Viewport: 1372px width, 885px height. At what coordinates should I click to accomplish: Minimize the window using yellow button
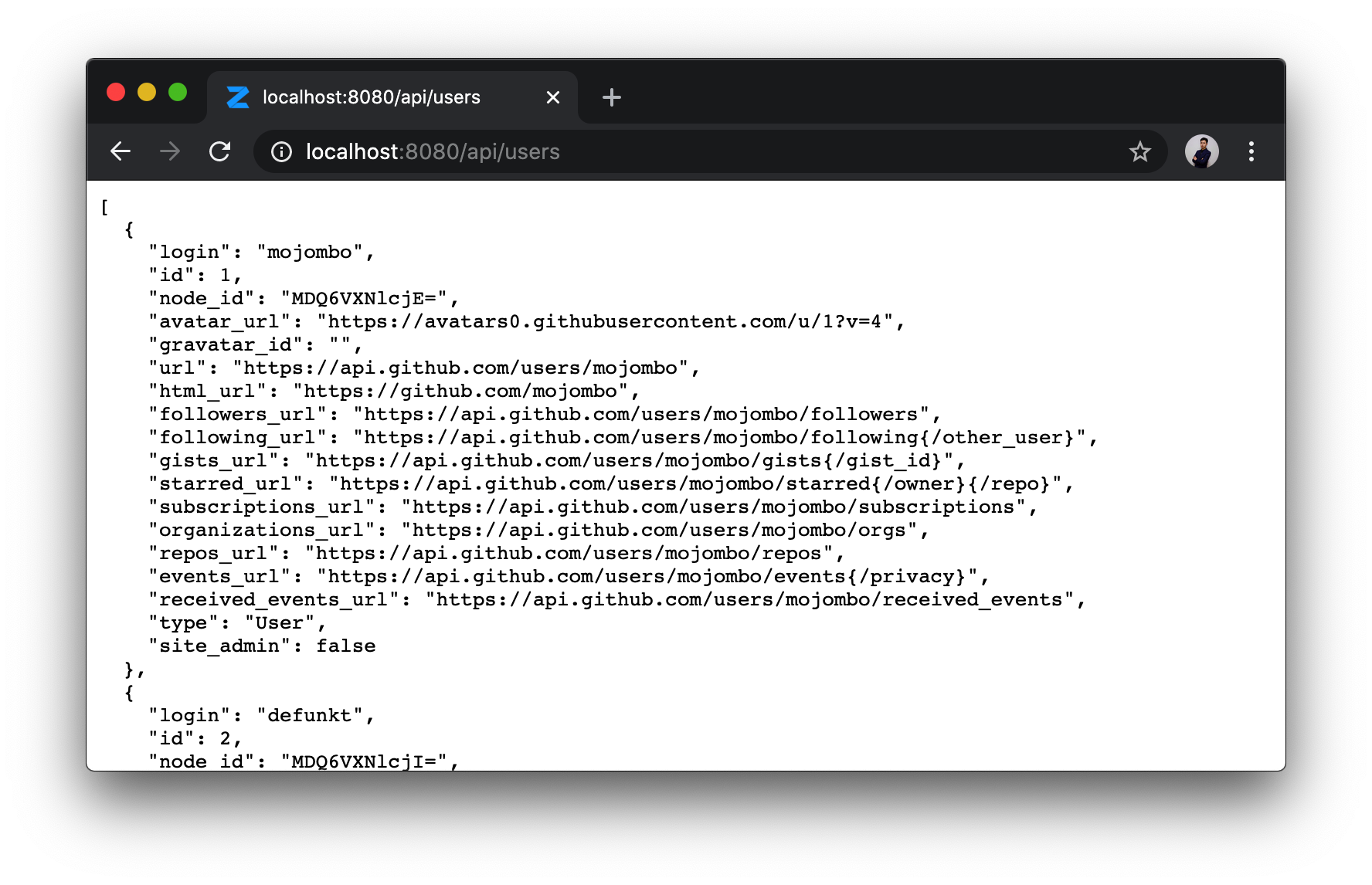(x=147, y=92)
